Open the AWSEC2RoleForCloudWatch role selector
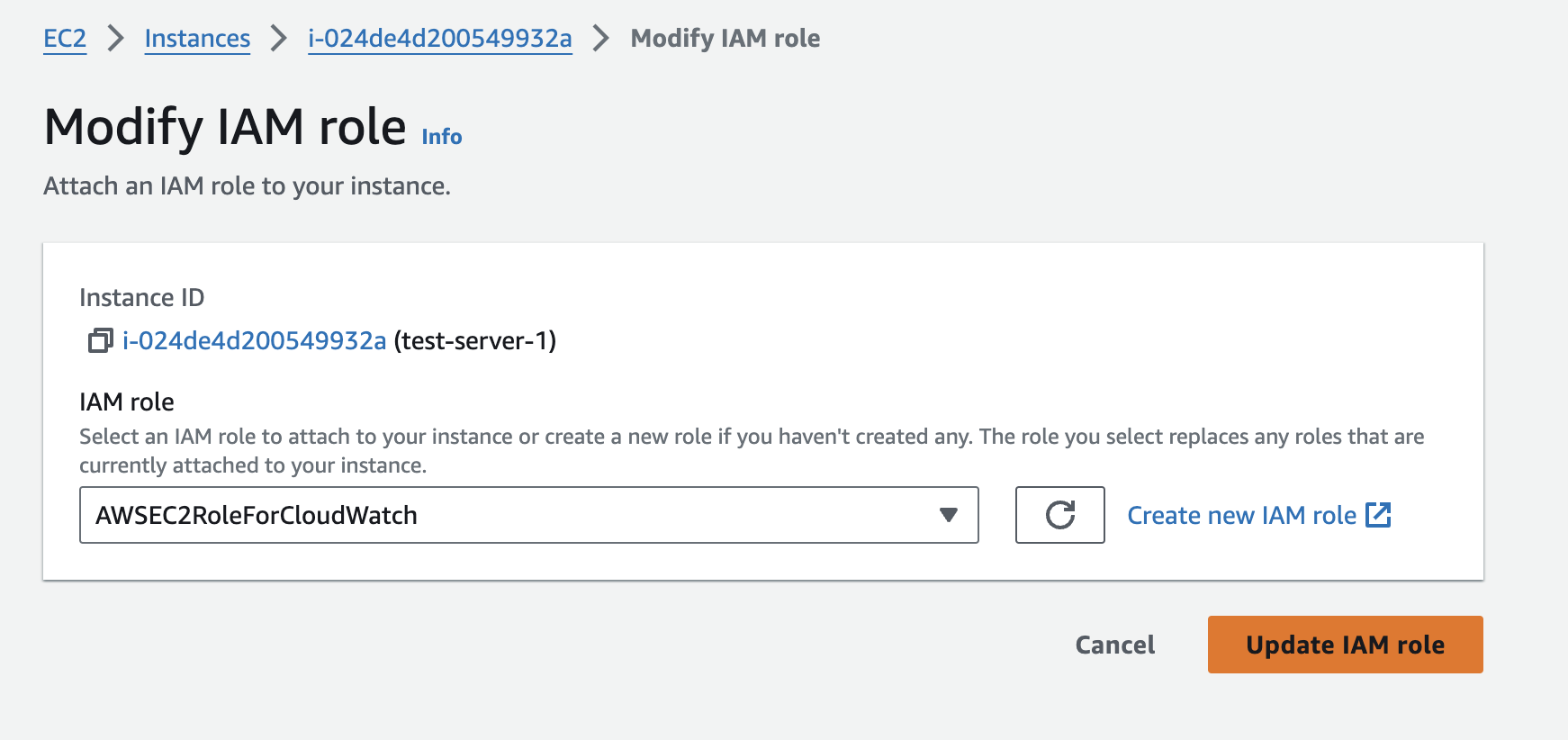The width and height of the screenshot is (1568, 740). click(504, 515)
